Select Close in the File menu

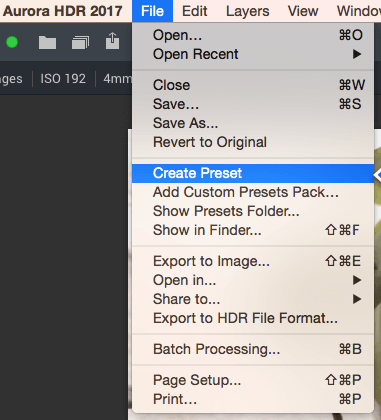click(253, 85)
